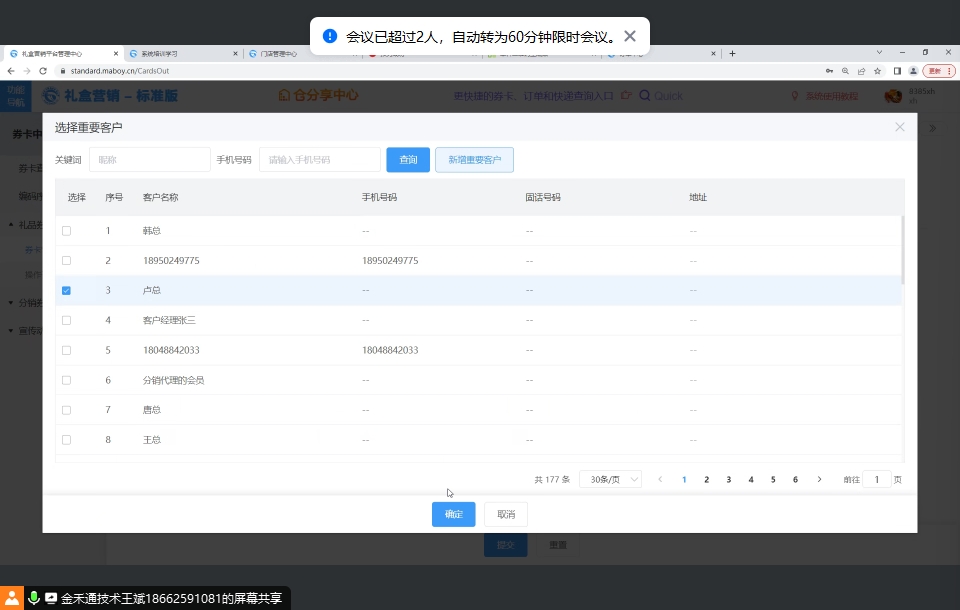
Task: Select the checkbox for 客户经理张三
Action: pos(67,321)
